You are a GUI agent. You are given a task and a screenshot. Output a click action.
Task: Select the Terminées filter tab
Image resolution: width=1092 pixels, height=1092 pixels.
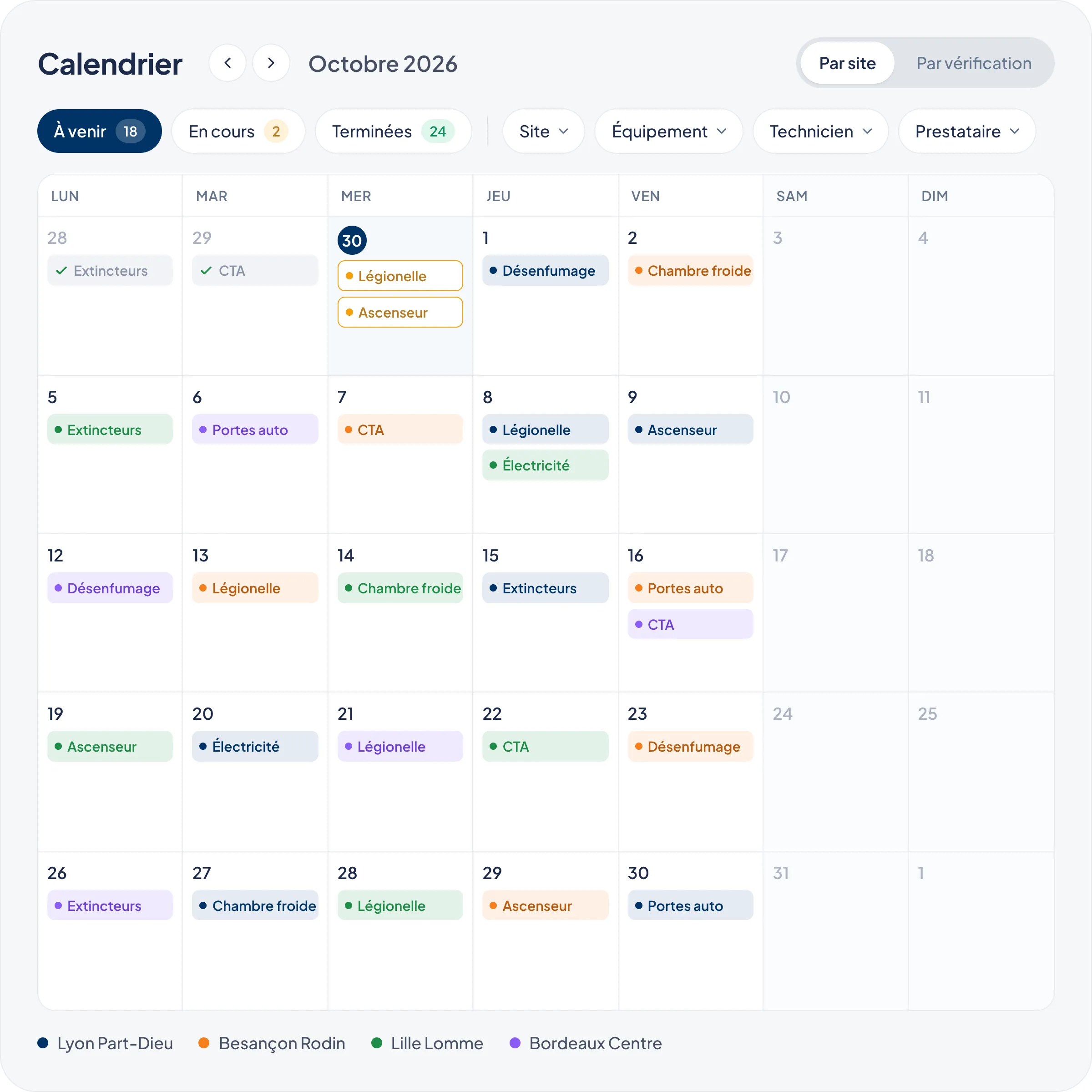(394, 131)
